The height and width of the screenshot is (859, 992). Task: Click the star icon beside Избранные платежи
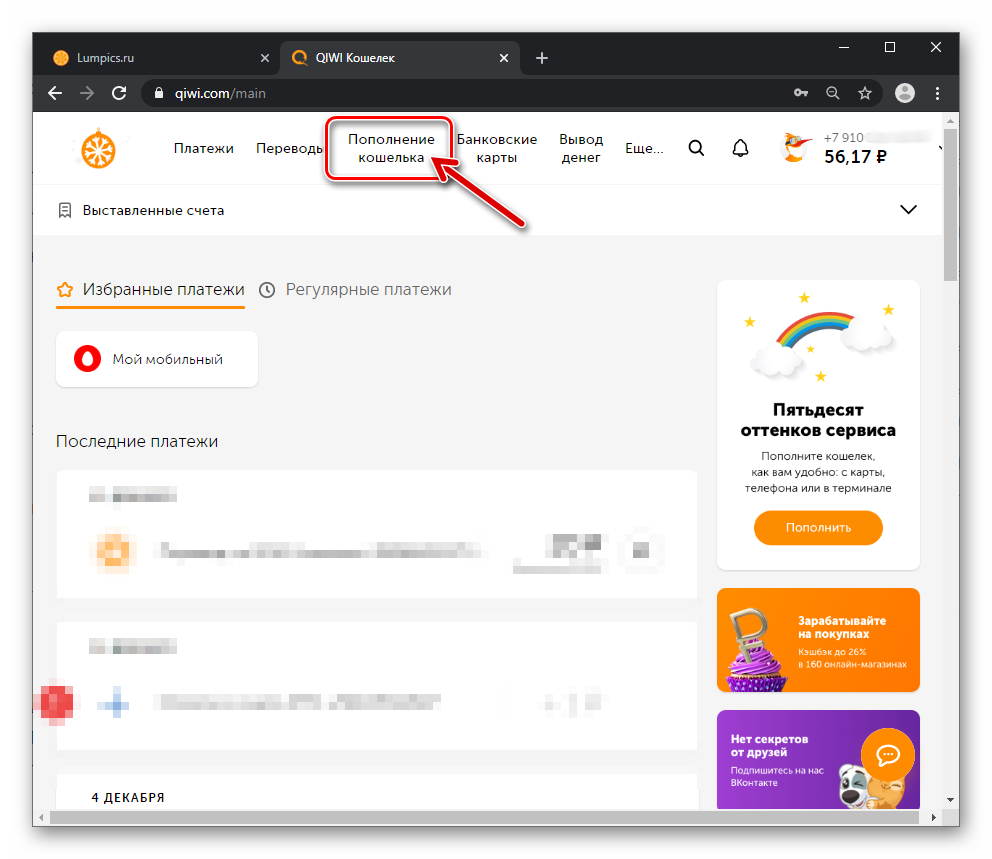click(x=65, y=290)
